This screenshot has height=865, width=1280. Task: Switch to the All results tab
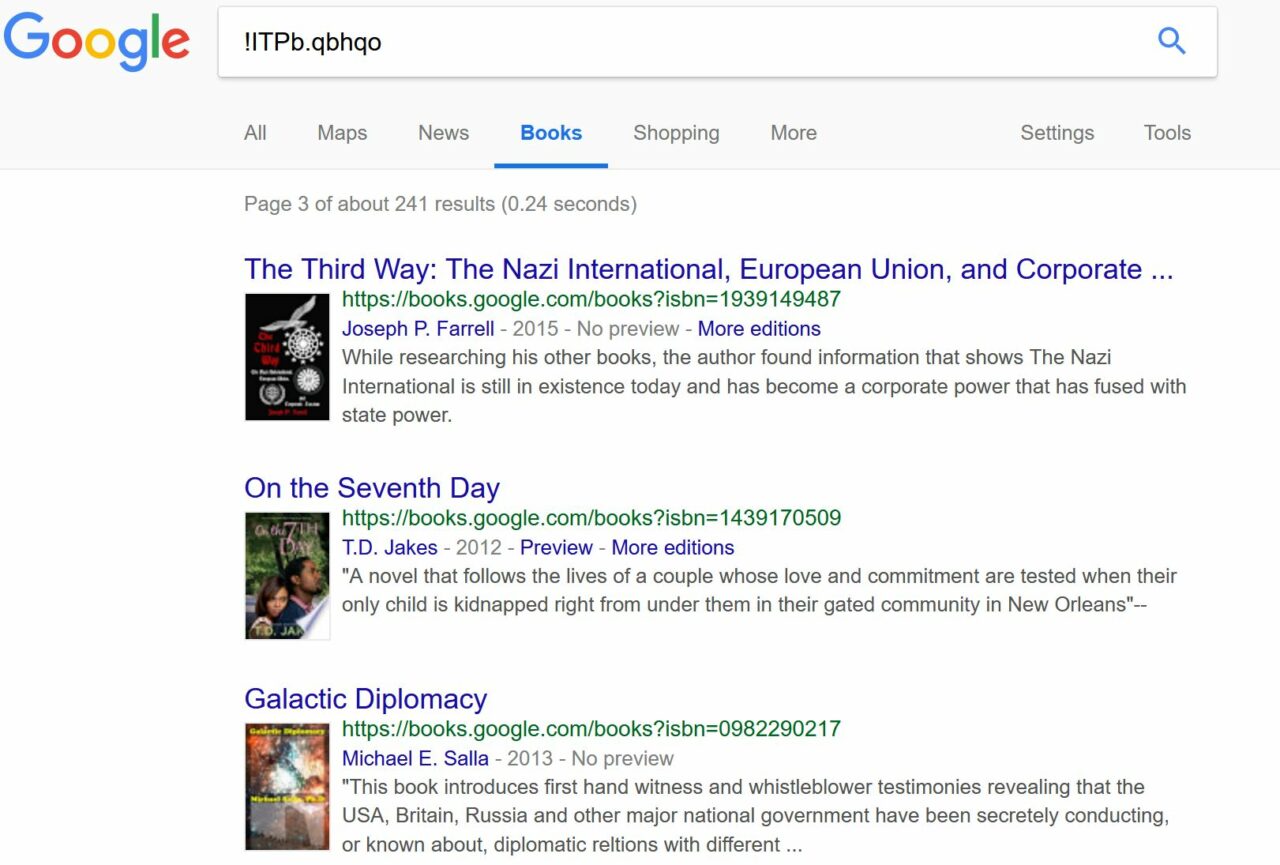[255, 133]
